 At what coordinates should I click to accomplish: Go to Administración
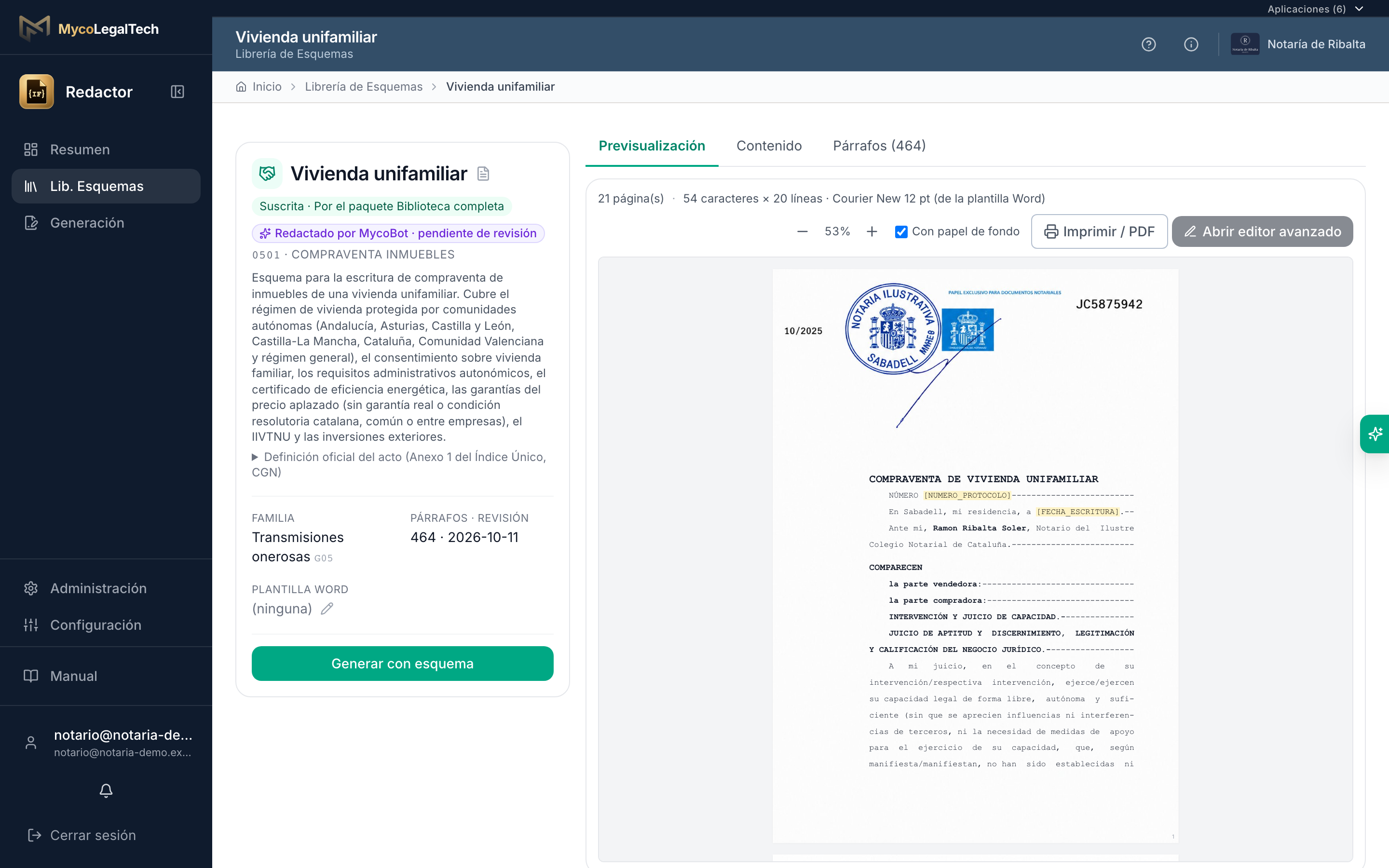click(x=106, y=588)
